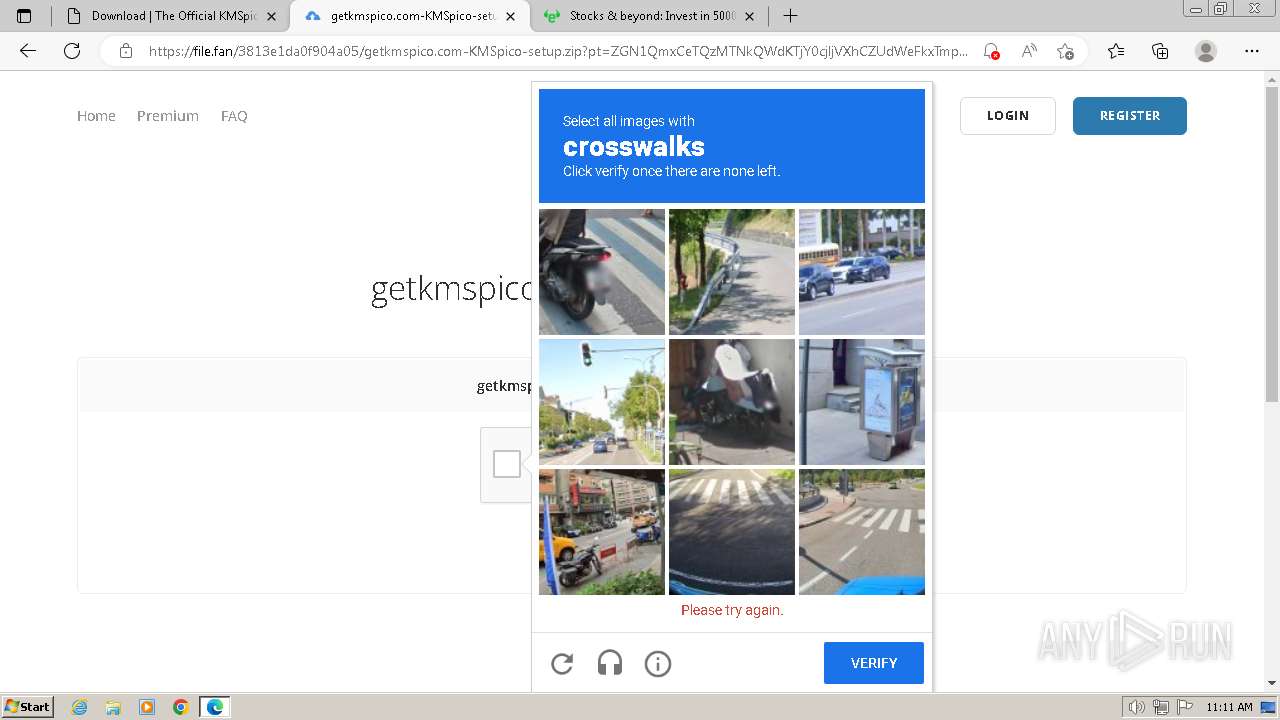This screenshot has height=720, width=1280.
Task: Select the parked cars and bus image tile
Action: [x=862, y=272]
